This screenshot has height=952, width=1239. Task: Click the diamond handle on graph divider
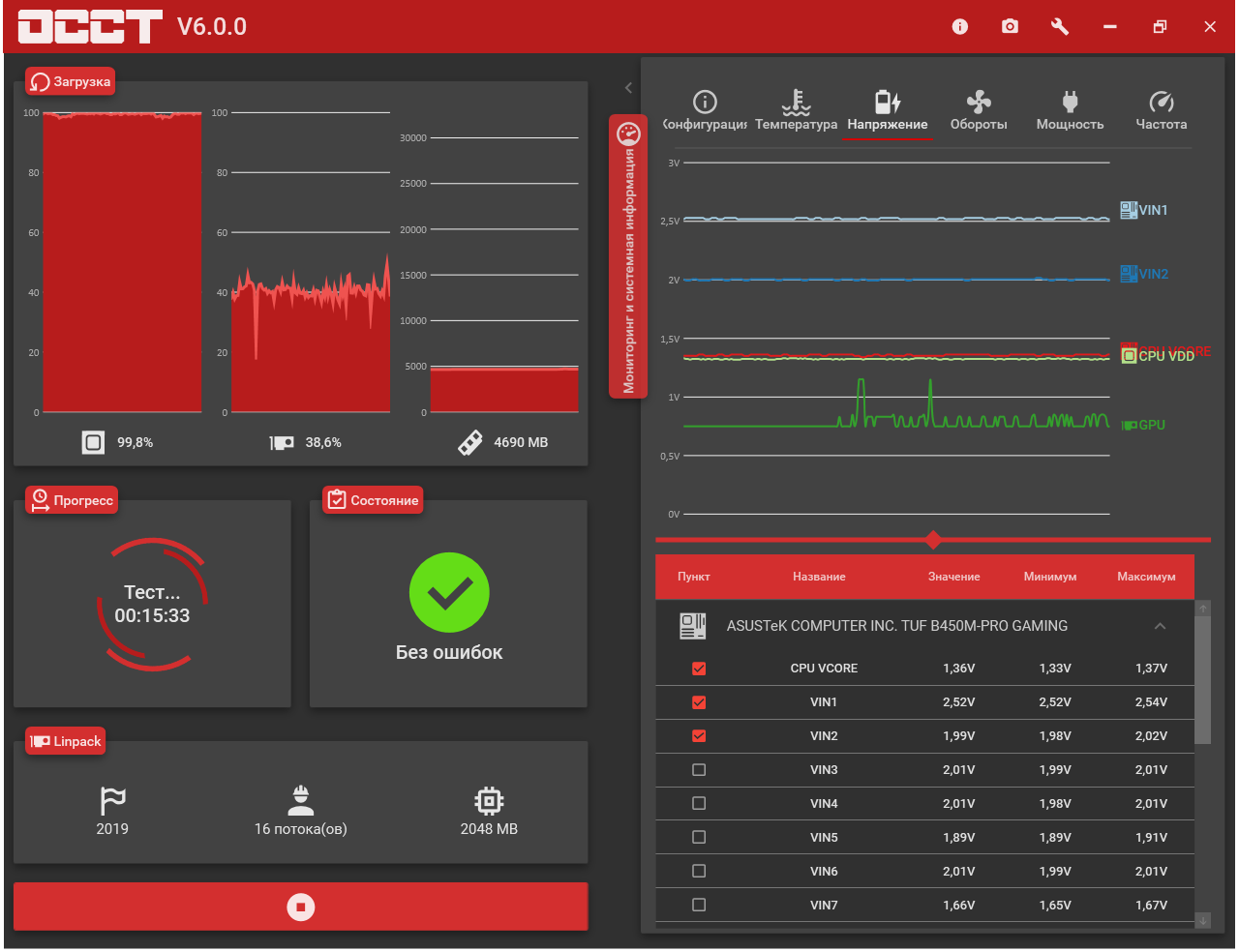pos(933,539)
